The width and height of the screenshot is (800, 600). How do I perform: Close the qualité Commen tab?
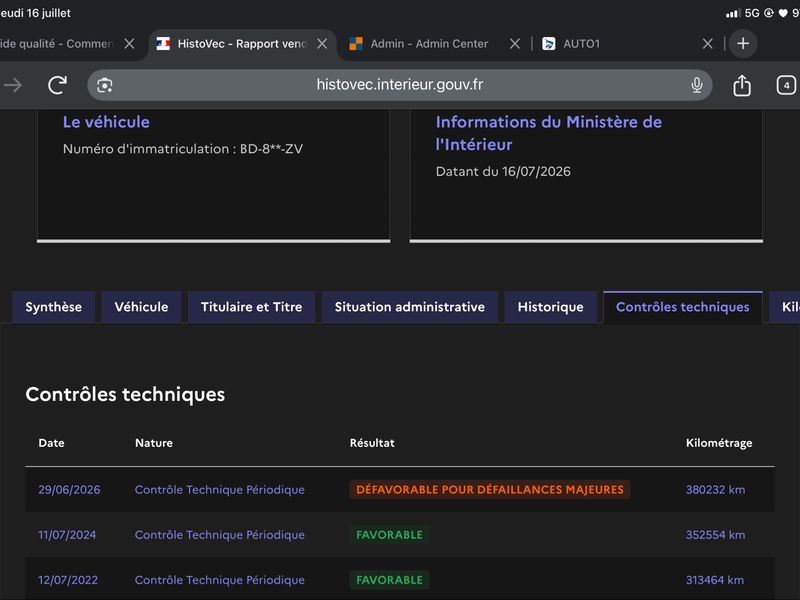click(x=130, y=44)
